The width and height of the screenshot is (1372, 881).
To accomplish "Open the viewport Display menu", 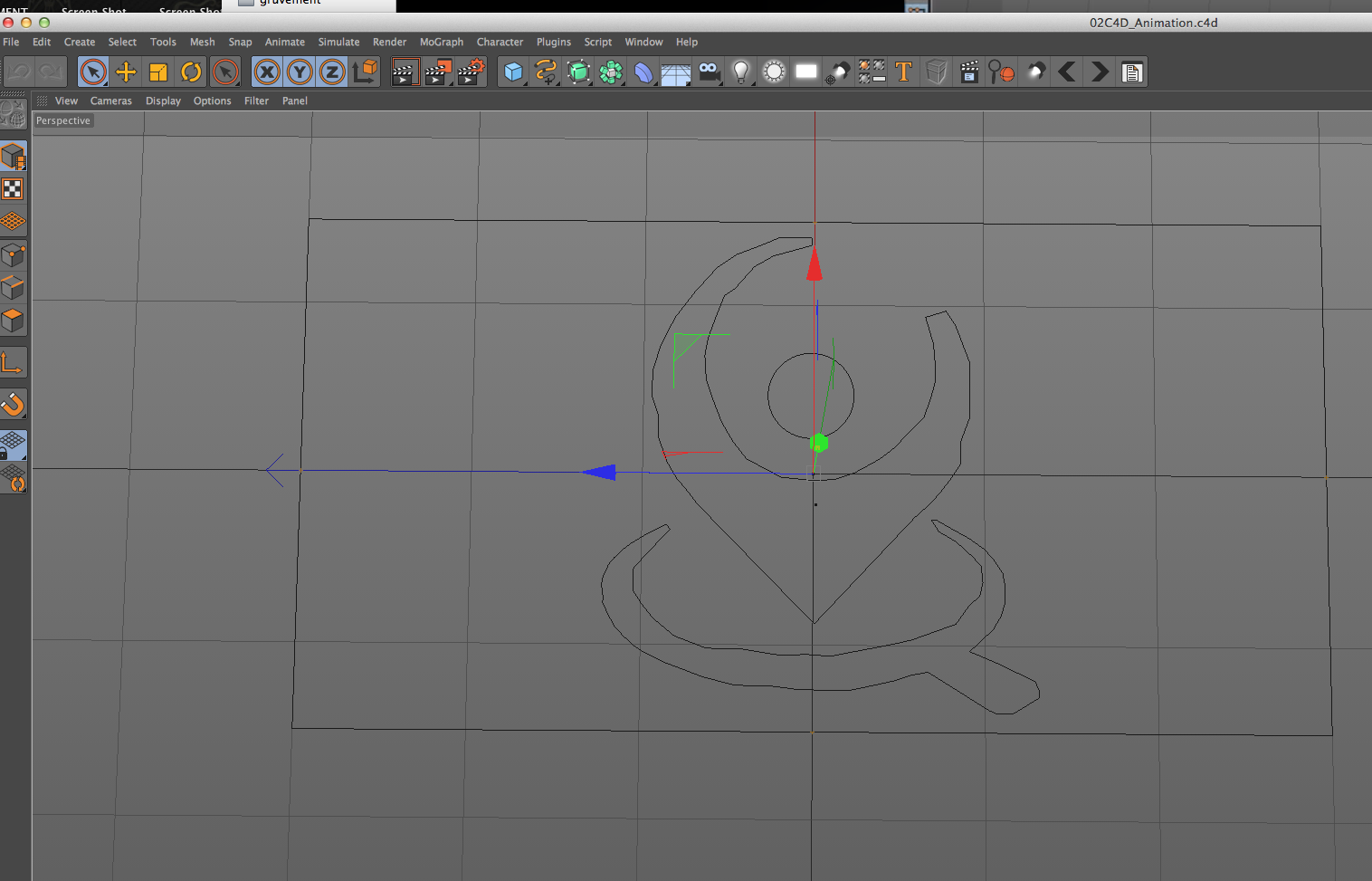I will coord(163,101).
